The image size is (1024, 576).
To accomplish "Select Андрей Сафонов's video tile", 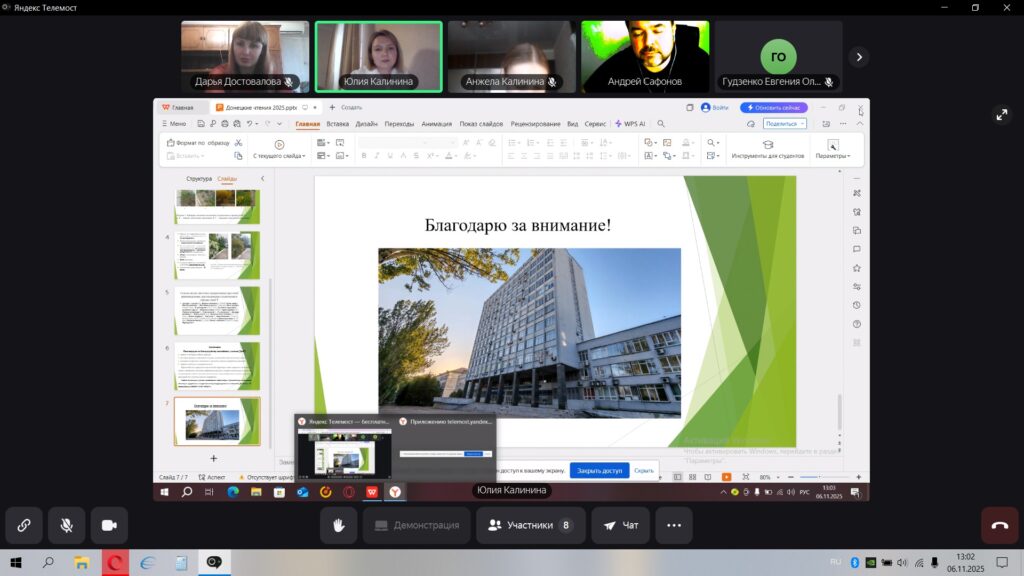I will point(645,57).
